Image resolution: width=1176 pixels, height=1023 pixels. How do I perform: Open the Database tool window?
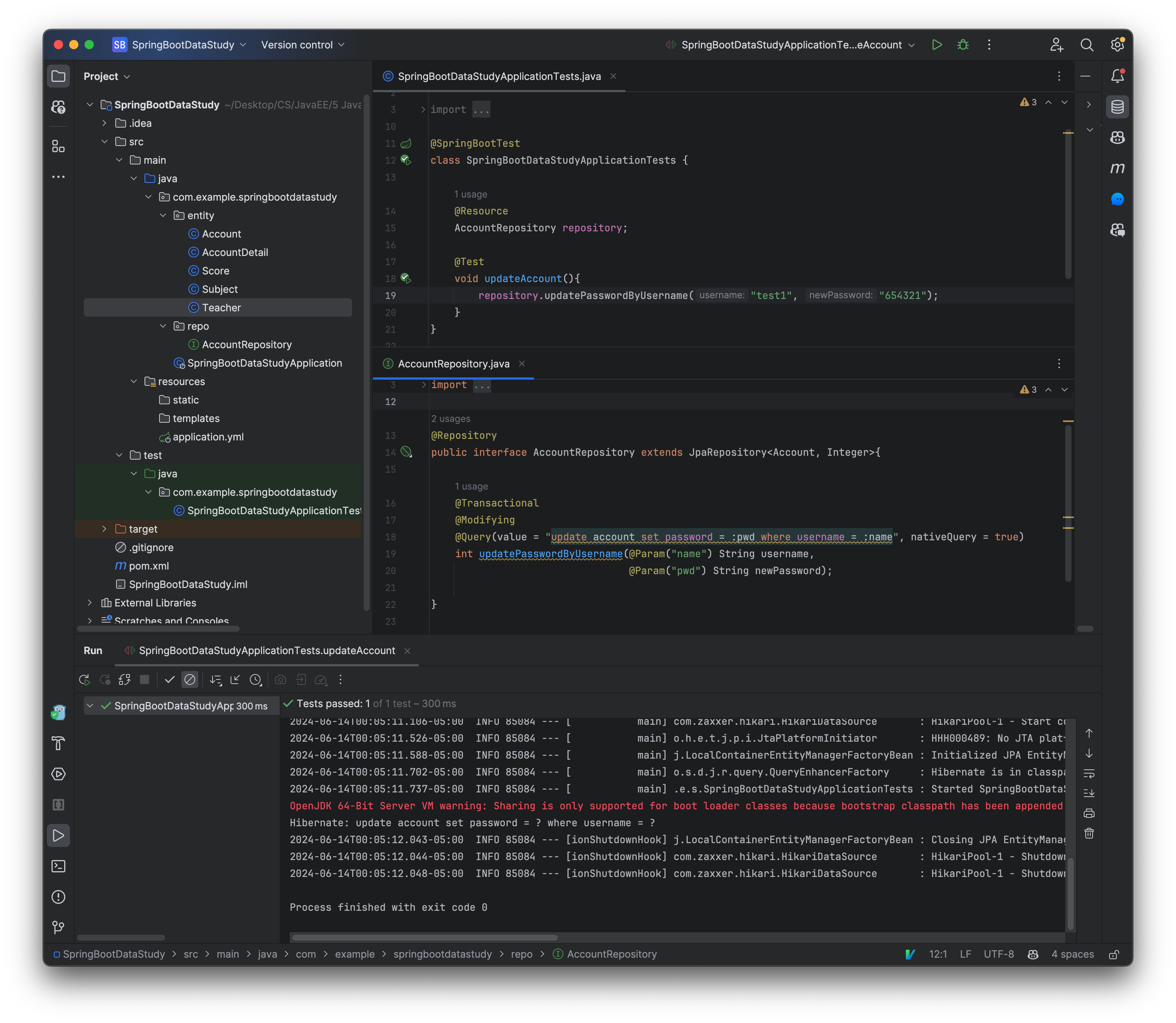point(1117,107)
